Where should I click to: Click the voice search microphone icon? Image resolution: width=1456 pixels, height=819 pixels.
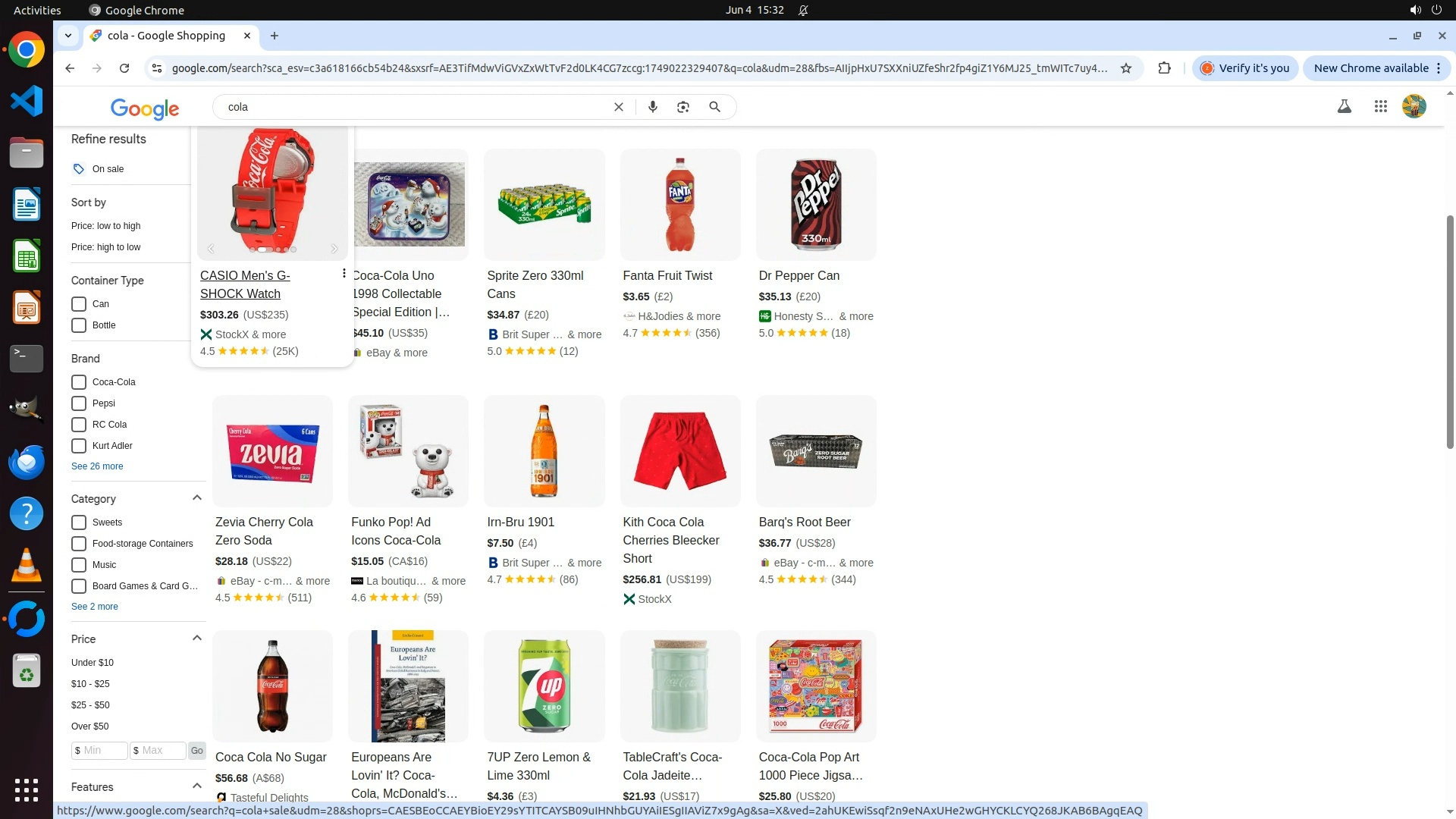652,107
